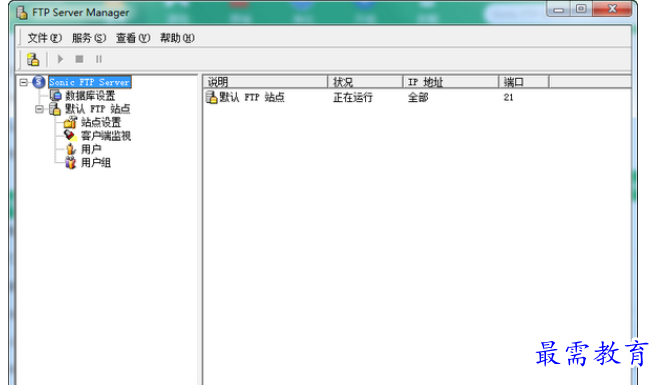
Task: Click the 站点设置 folder icon
Action: [x=70, y=122]
